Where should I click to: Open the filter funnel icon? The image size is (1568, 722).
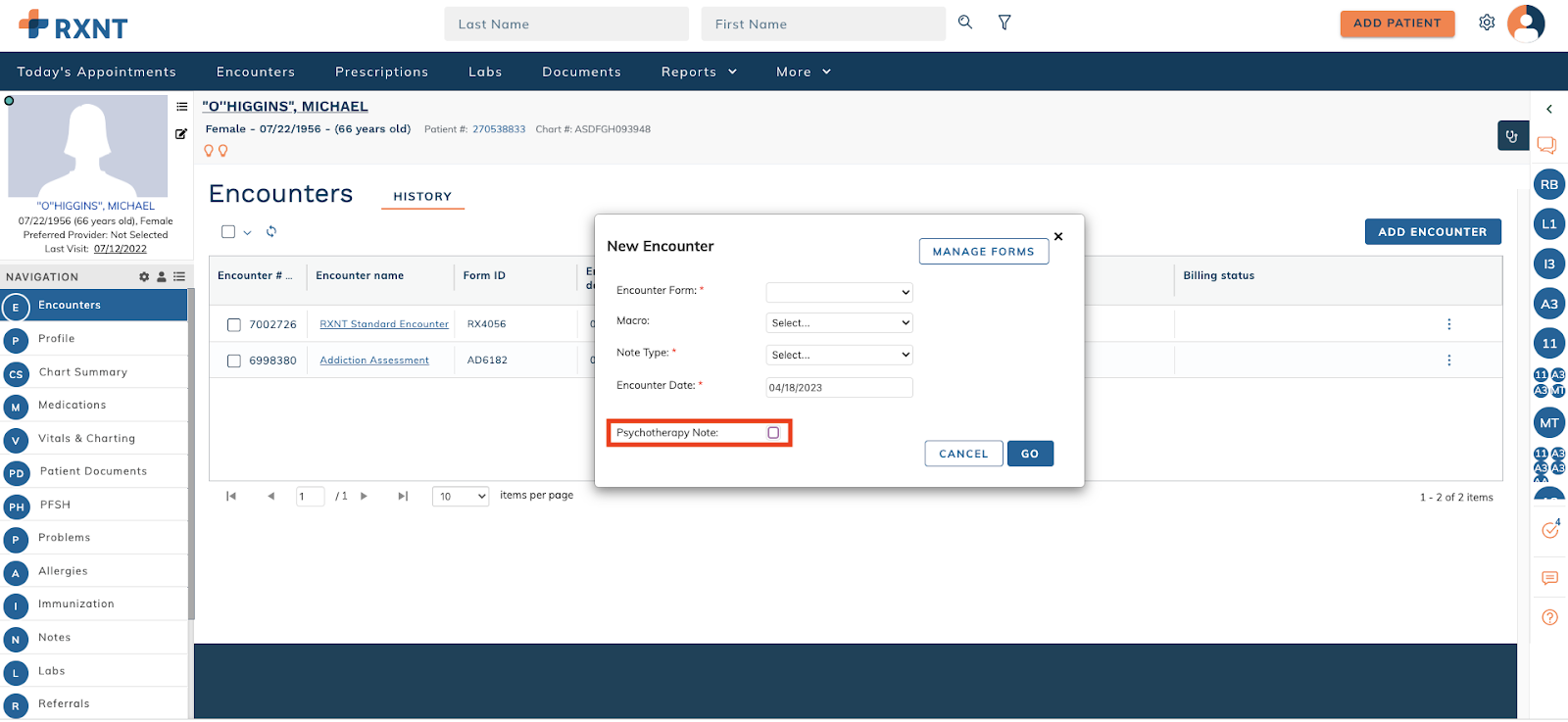(x=1004, y=23)
